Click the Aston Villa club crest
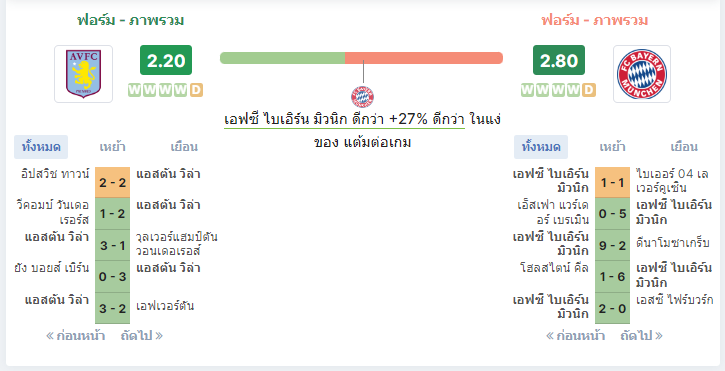725x371 pixels. click(x=83, y=74)
